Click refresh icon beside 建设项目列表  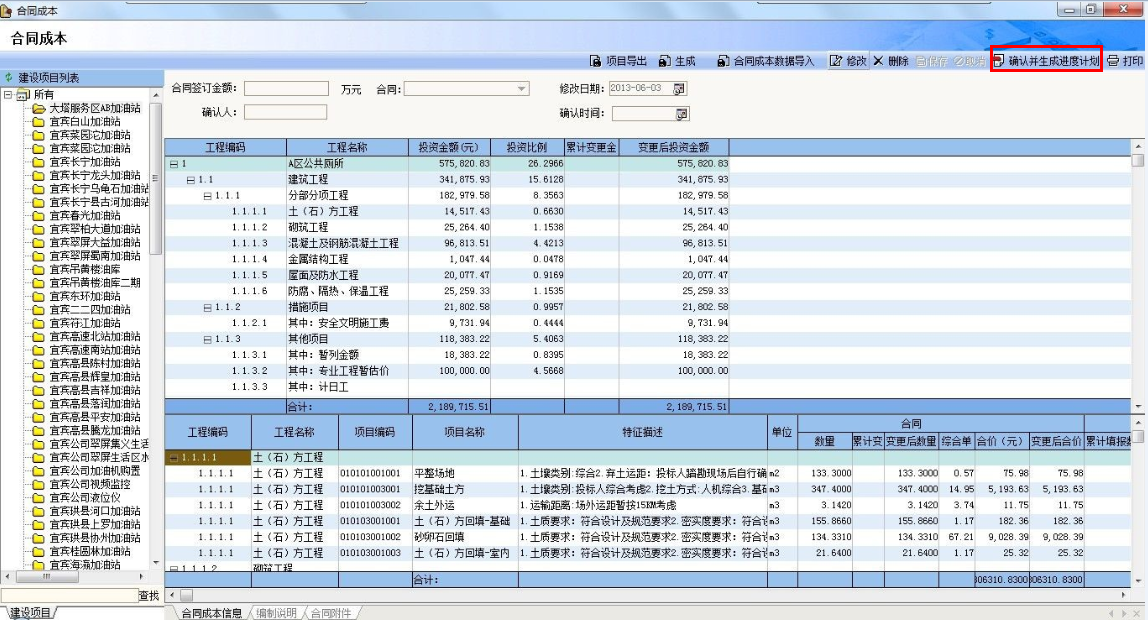[x=9, y=78]
